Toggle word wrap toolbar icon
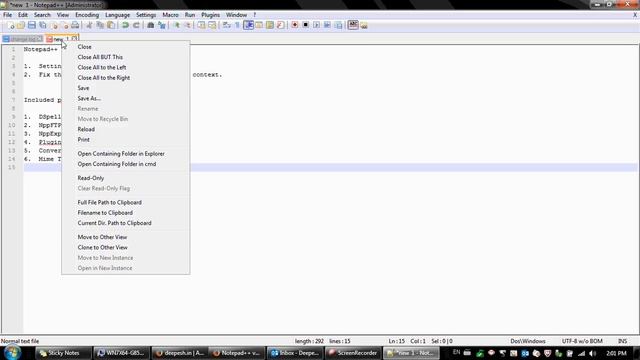This screenshot has width=640, height=360. [227, 25]
